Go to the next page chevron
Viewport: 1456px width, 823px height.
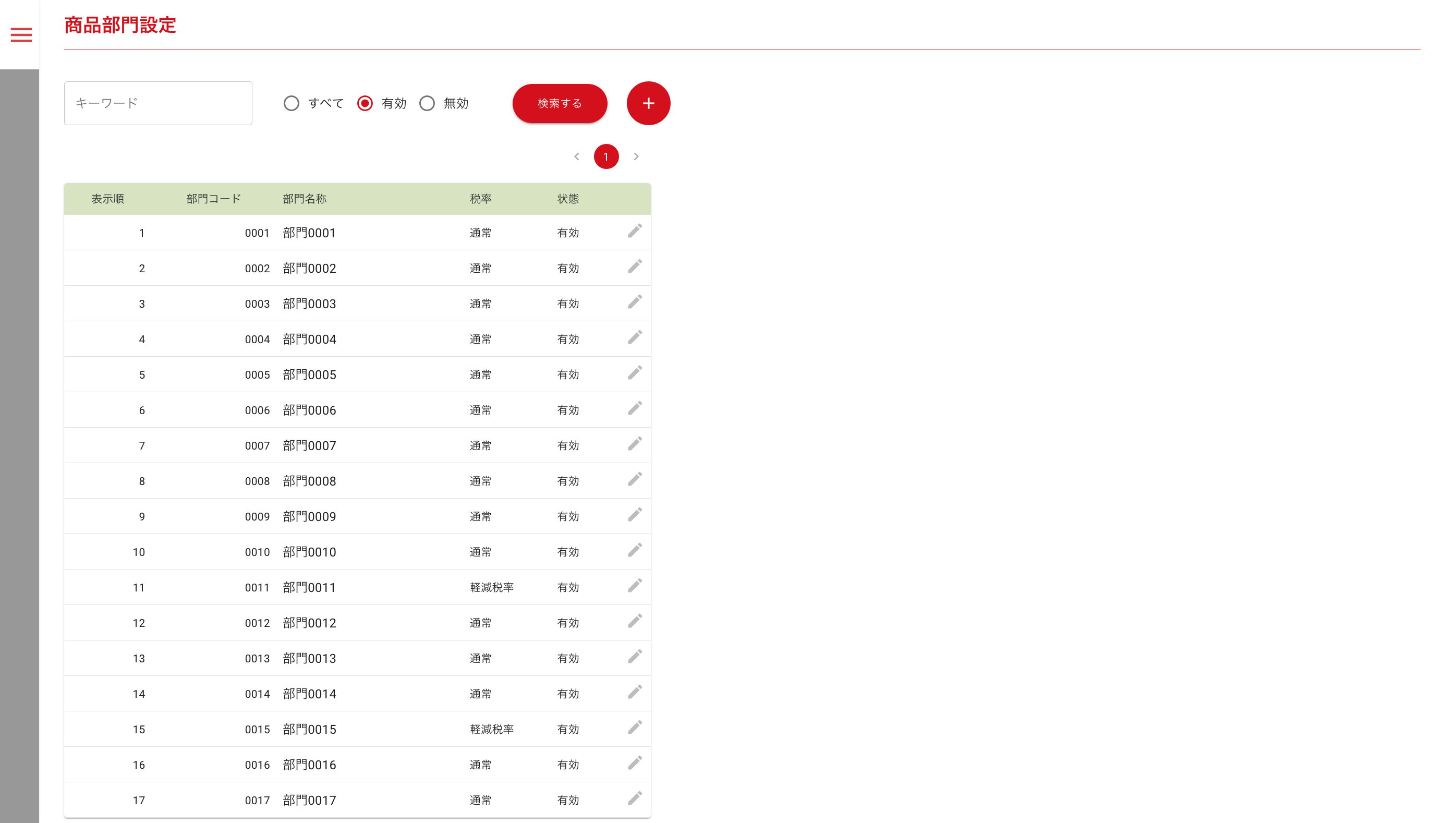click(x=636, y=156)
